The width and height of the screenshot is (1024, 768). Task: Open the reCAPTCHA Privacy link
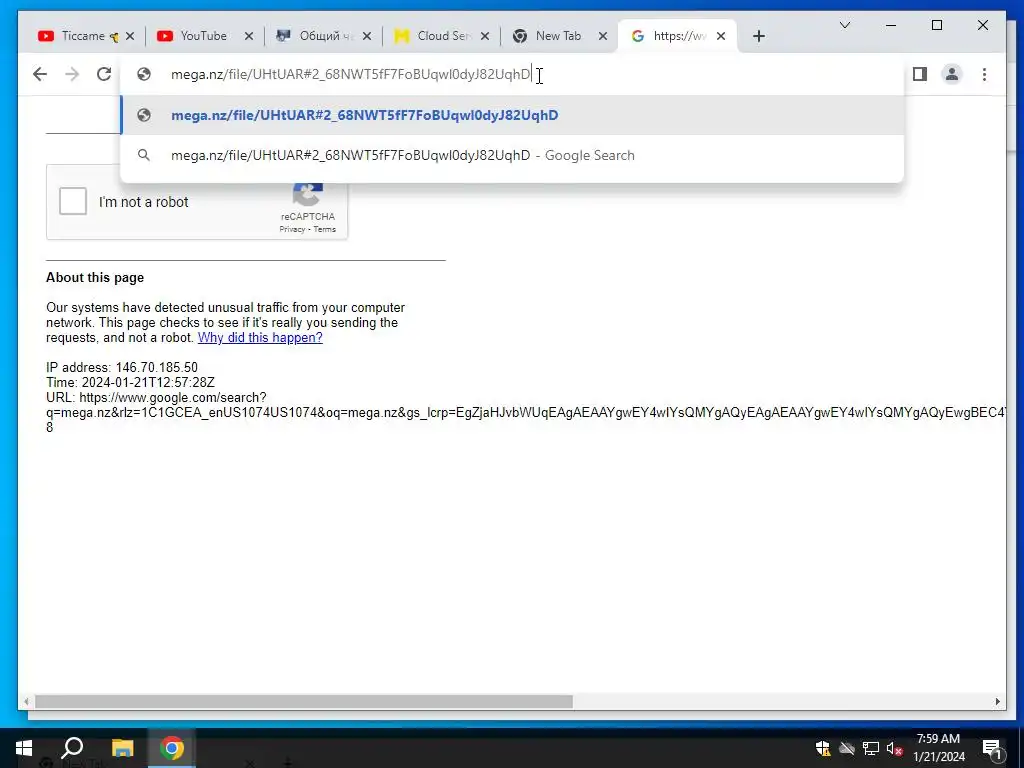pos(292,229)
